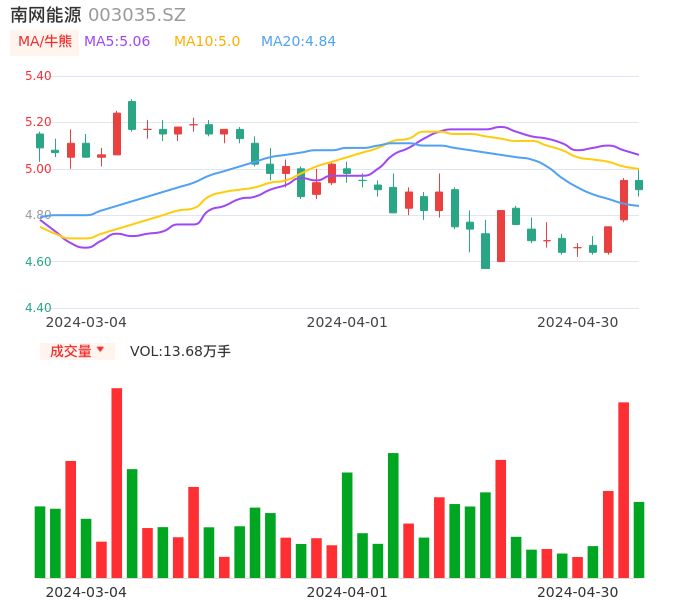The image size is (686, 606).
Task: Click the 2024-04-01 date marker under the price chart
Action: (x=347, y=322)
